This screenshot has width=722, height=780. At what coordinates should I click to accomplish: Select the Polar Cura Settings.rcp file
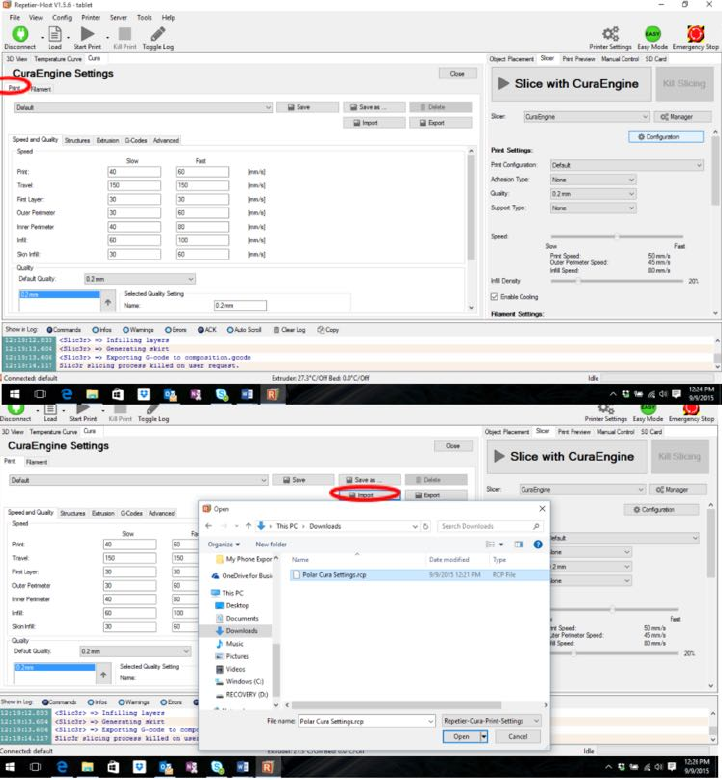(x=418, y=575)
